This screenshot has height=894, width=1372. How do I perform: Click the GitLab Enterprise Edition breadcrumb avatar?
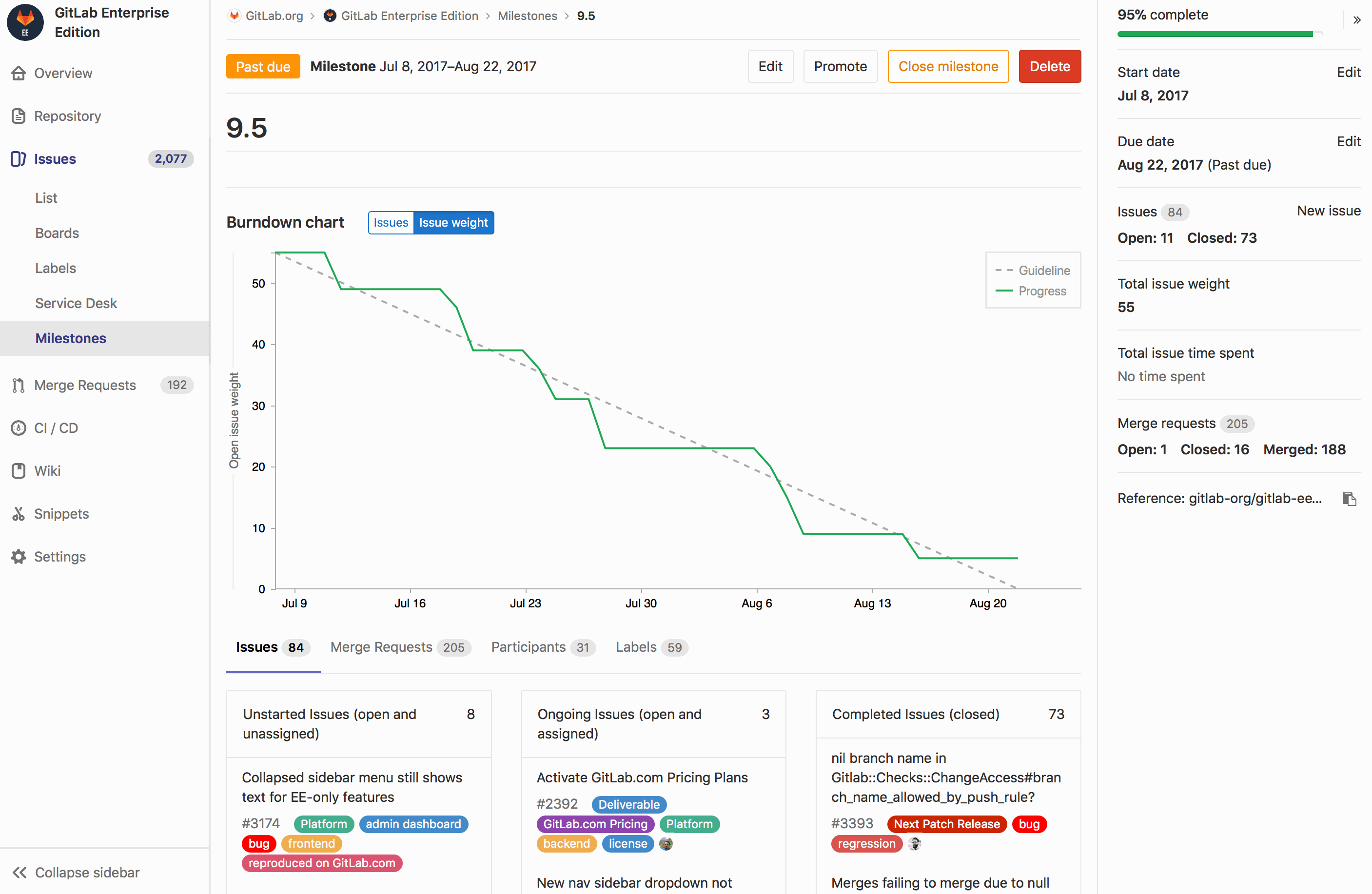point(330,16)
